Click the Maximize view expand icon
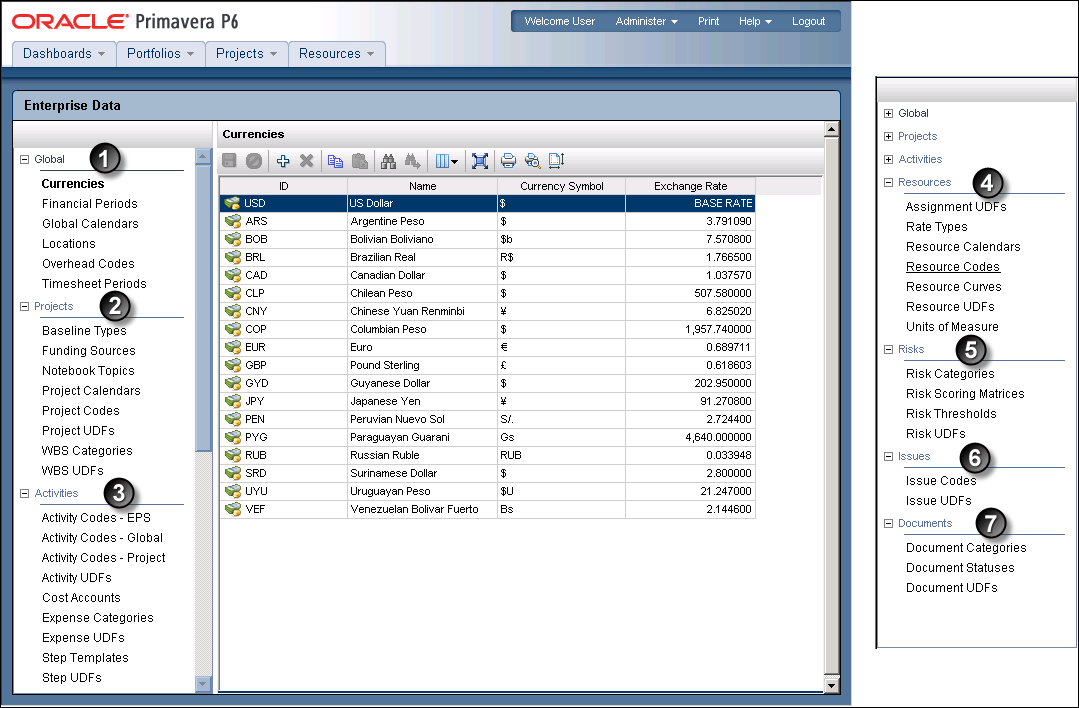Screen dimensions: 1079x708 pos(480,161)
